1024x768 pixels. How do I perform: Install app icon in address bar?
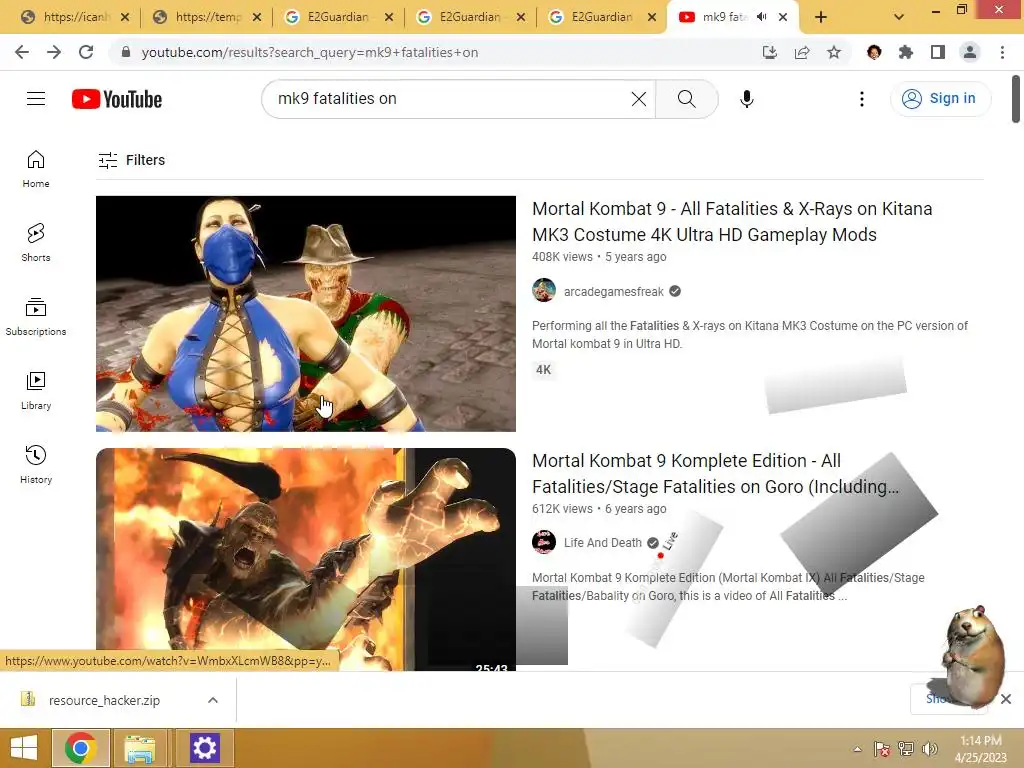point(770,52)
